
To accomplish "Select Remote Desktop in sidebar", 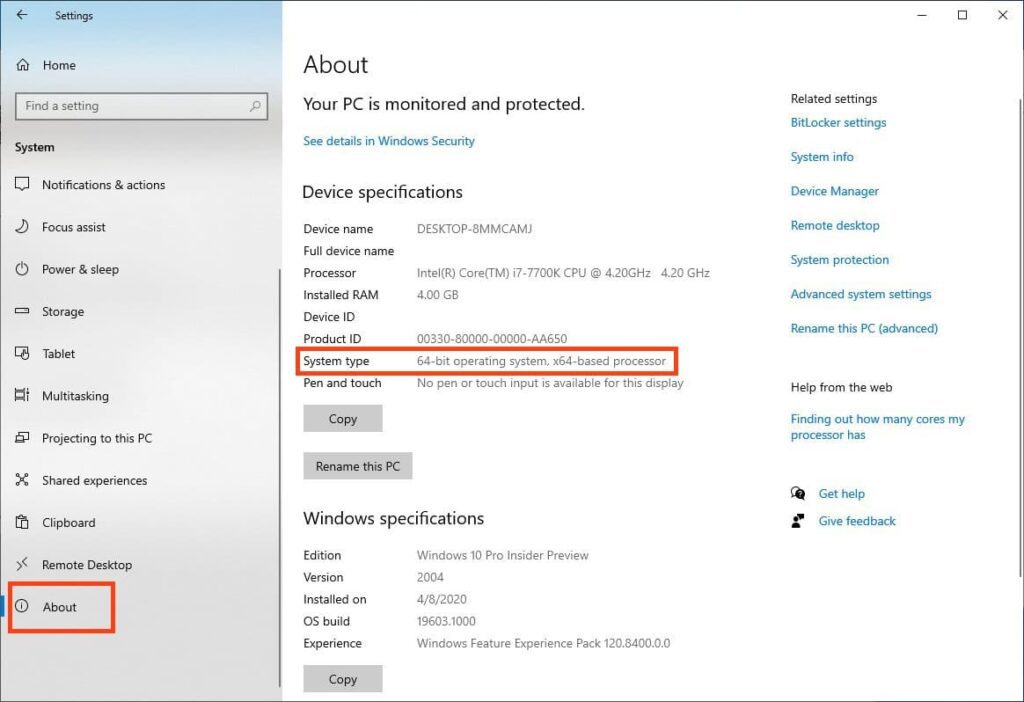I will (86, 565).
